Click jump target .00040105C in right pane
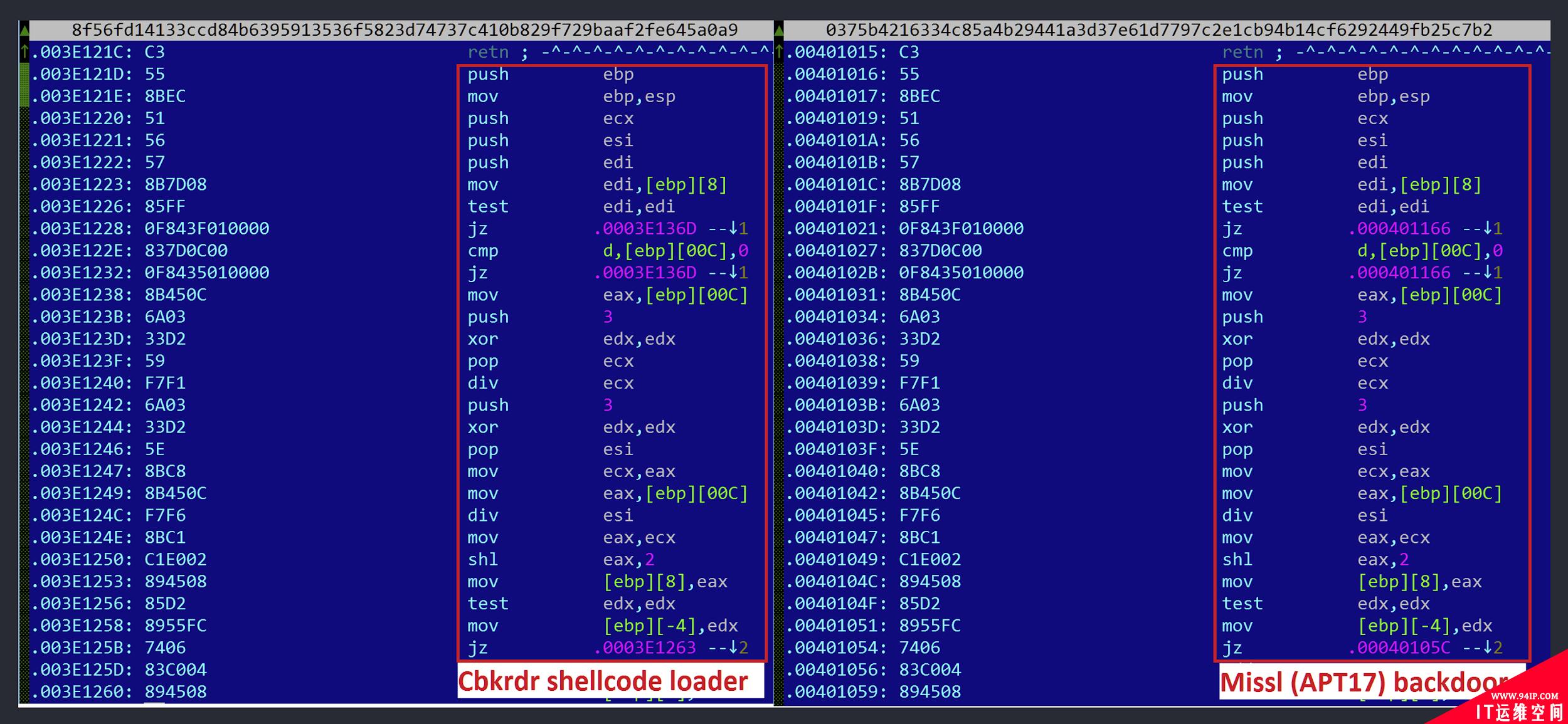This screenshot has width=1568, height=724. click(x=1400, y=648)
